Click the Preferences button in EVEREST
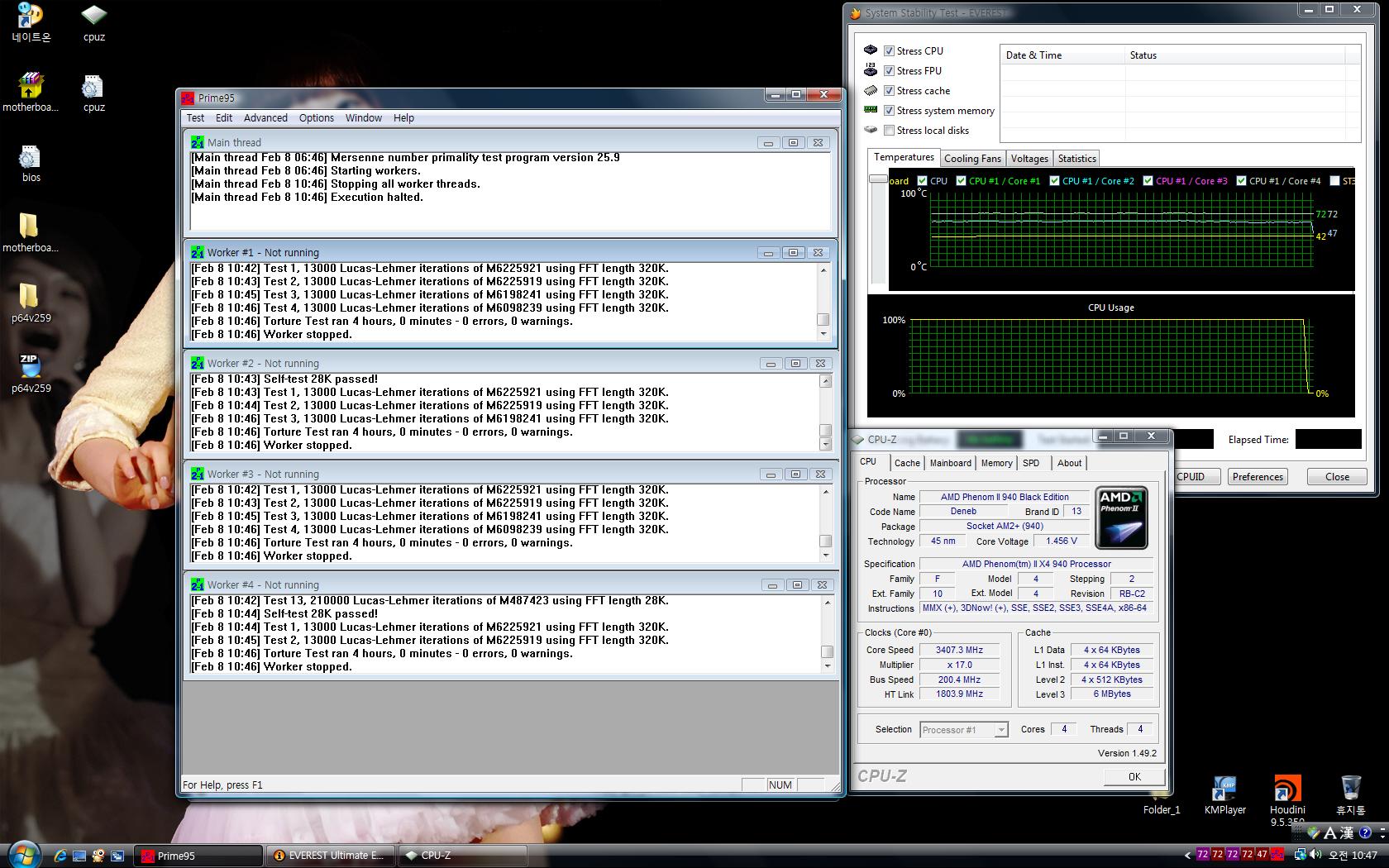Image resolution: width=1389 pixels, height=868 pixels. (x=1258, y=476)
